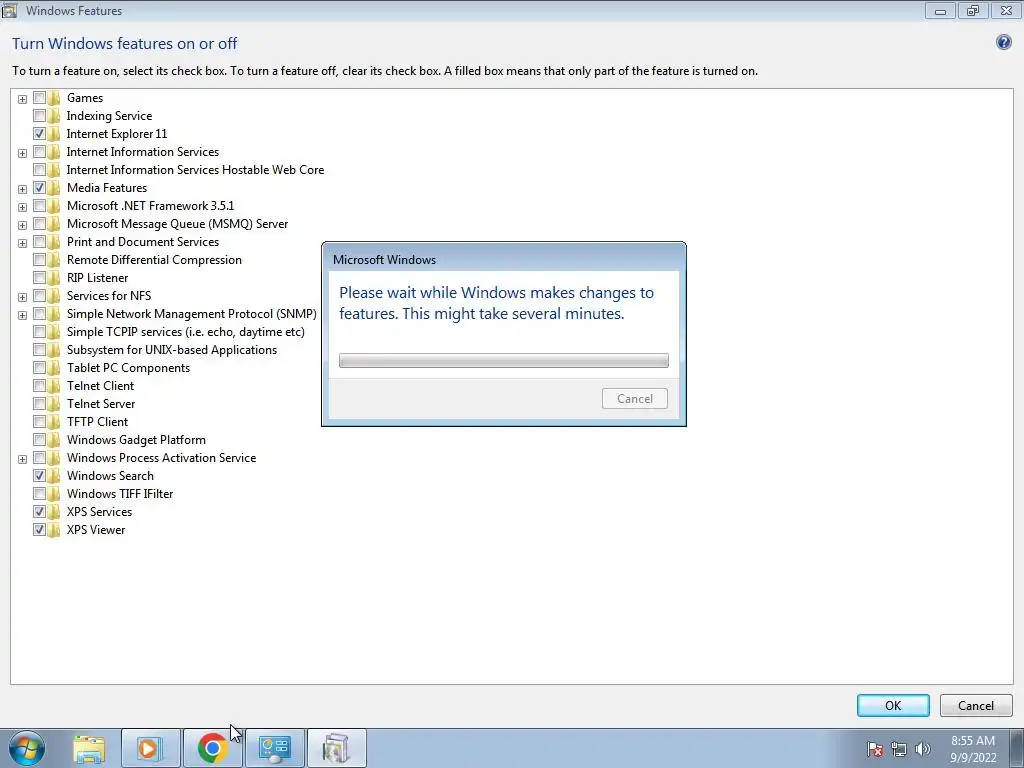The width and height of the screenshot is (1024, 768).
Task: Click the Windows Search folder icon
Action: click(54, 476)
